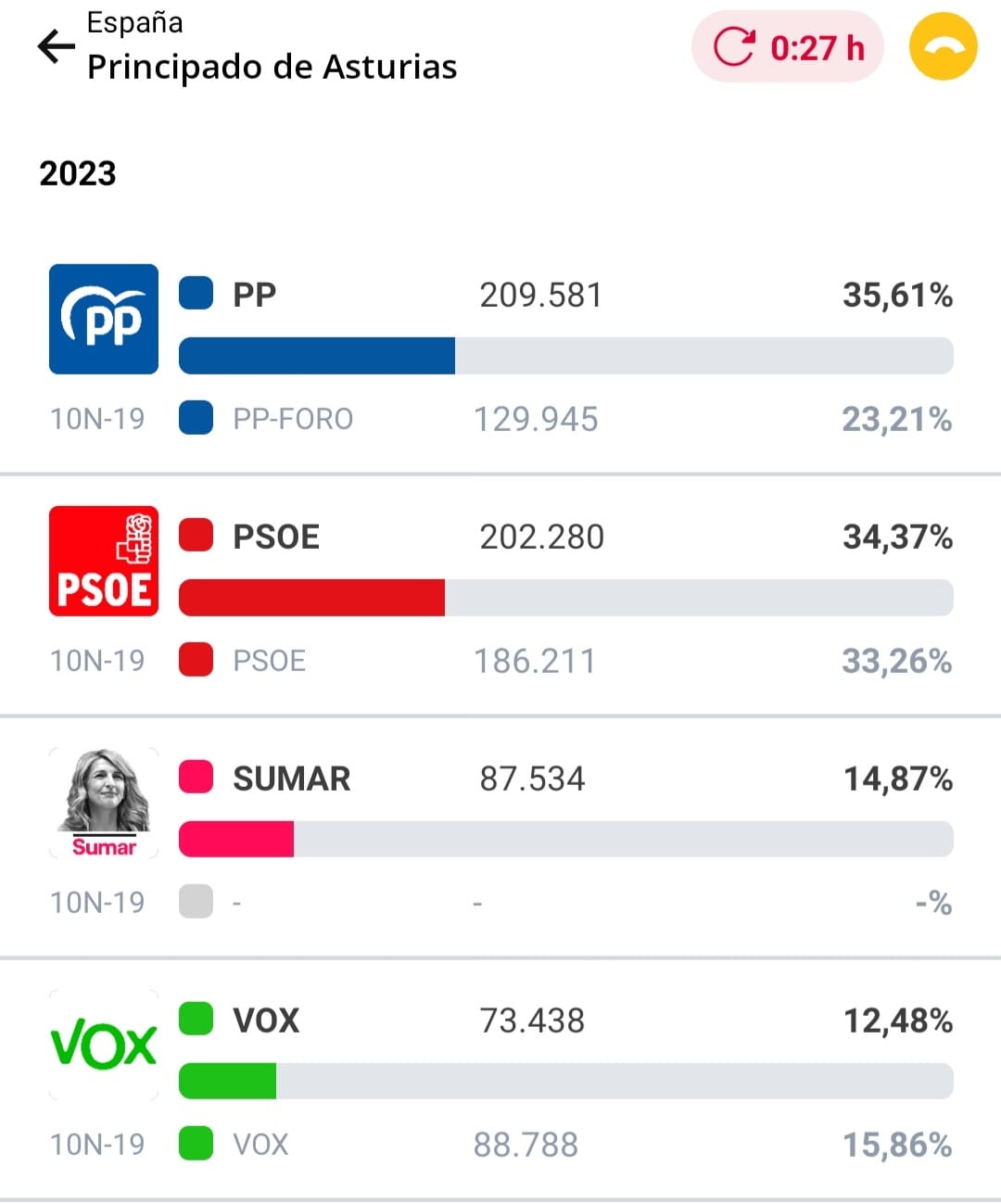The width and height of the screenshot is (1001, 1204).
Task: Select the 2023 election tab
Action: click(77, 173)
